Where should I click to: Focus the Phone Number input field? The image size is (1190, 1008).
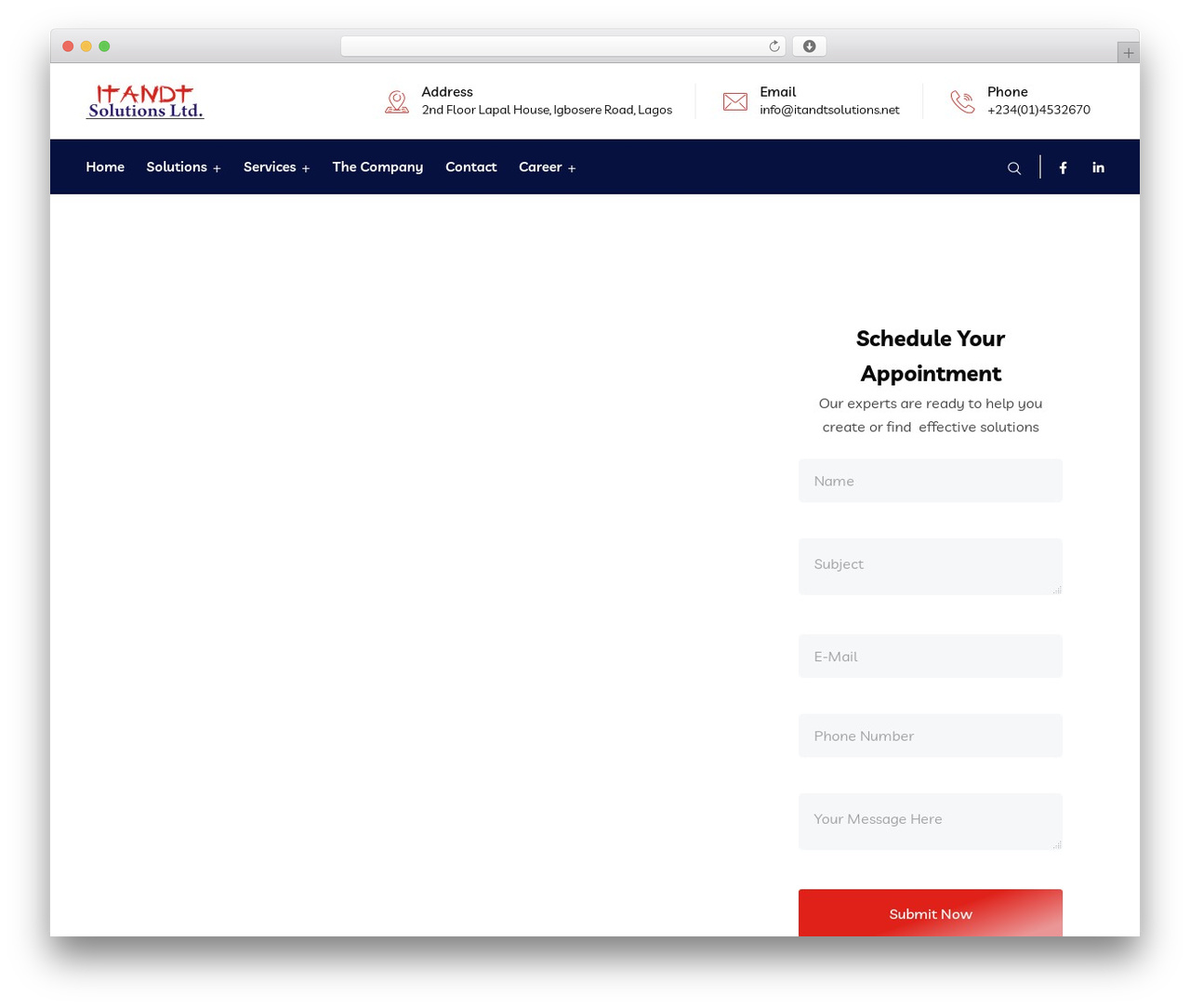pyautogui.click(x=931, y=736)
